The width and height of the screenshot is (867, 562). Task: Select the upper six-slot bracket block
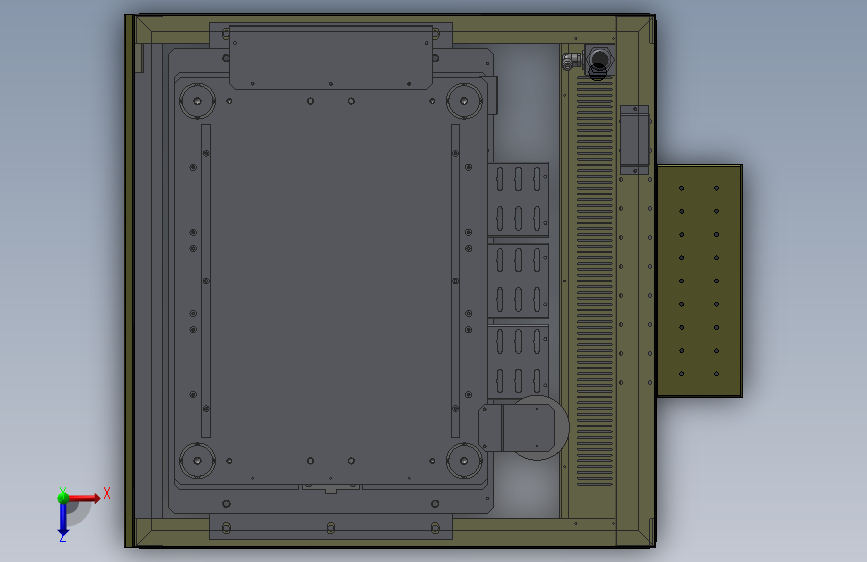(518, 200)
